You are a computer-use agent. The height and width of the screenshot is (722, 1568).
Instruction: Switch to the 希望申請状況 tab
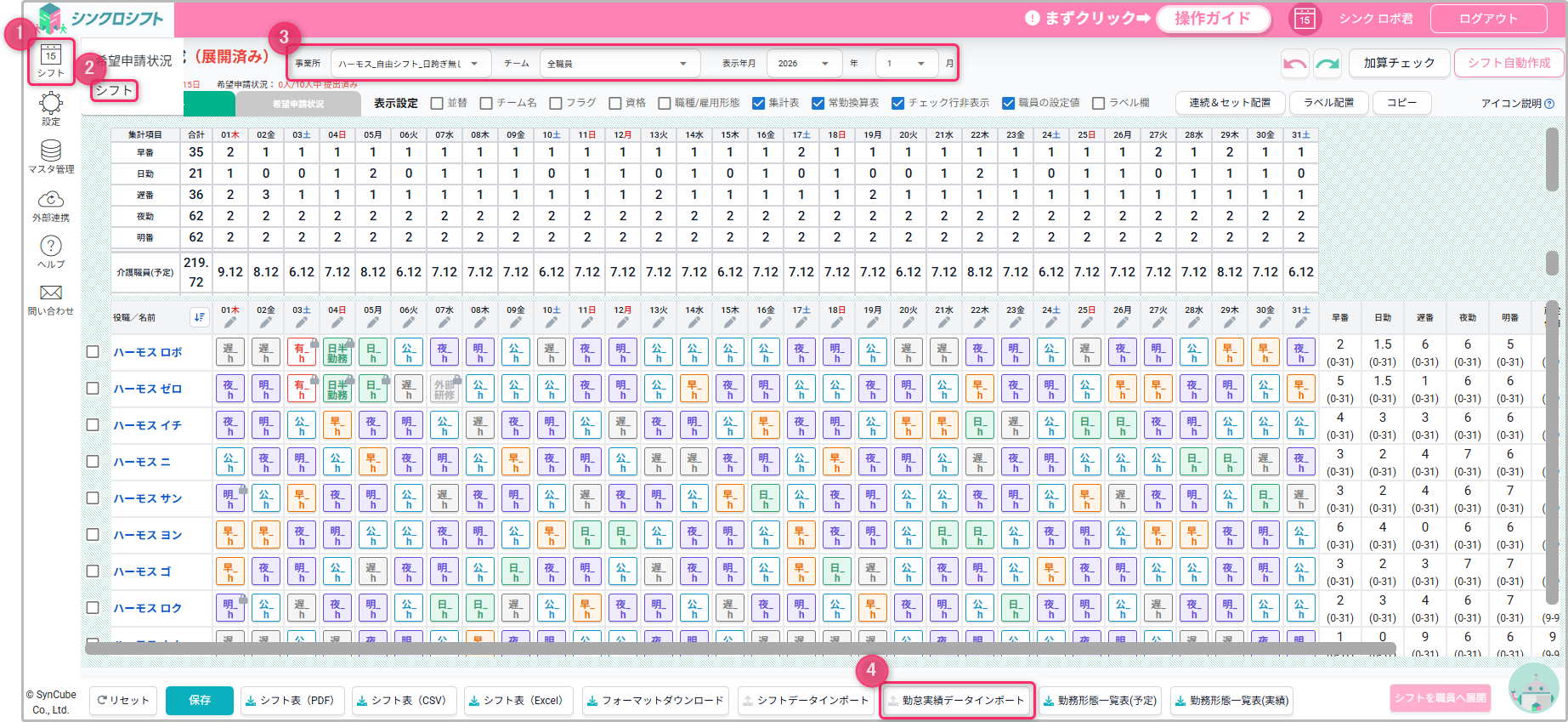coord(298,104)
